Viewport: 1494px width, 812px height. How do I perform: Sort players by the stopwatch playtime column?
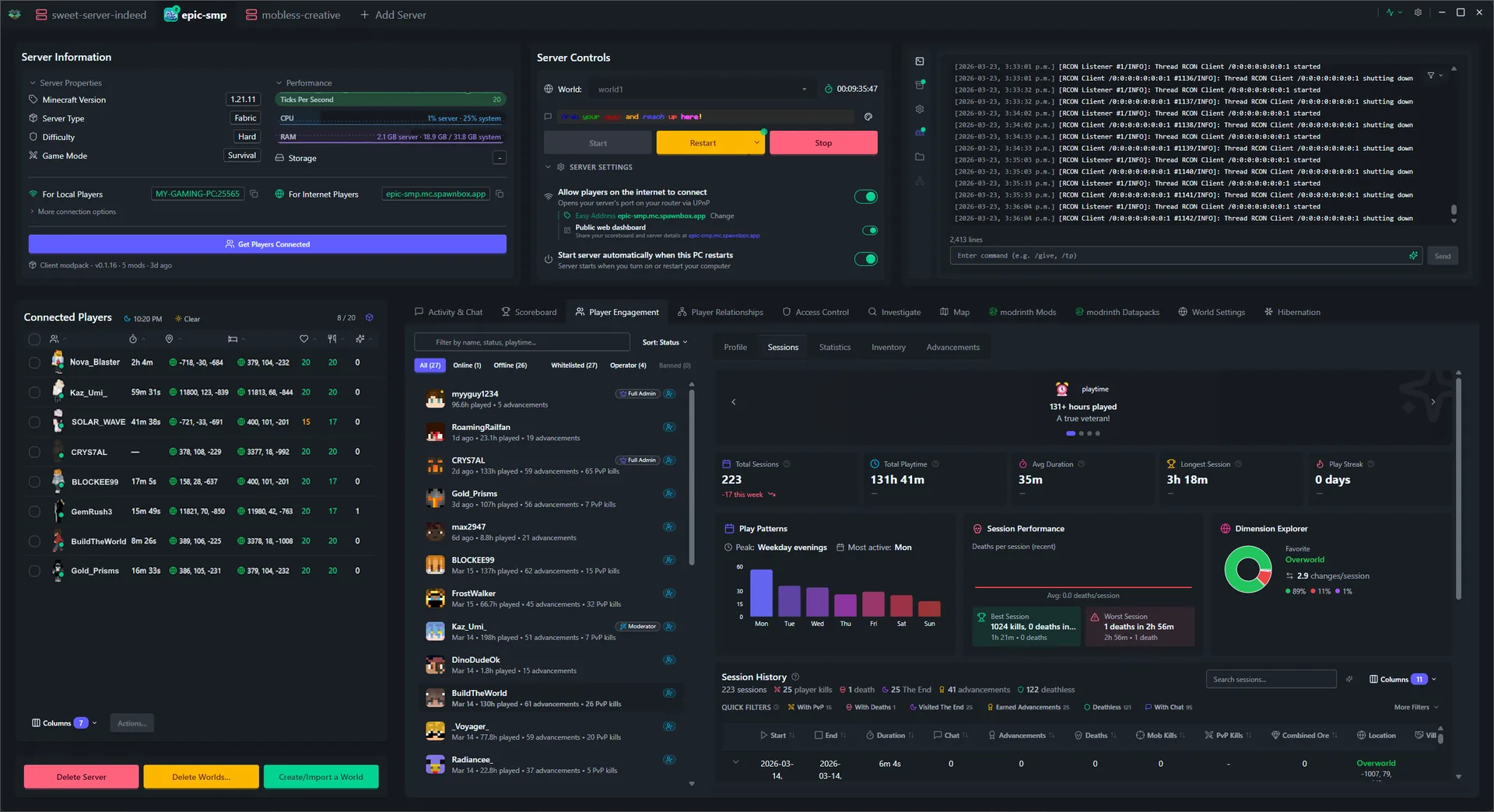click(x=133, y=339)
